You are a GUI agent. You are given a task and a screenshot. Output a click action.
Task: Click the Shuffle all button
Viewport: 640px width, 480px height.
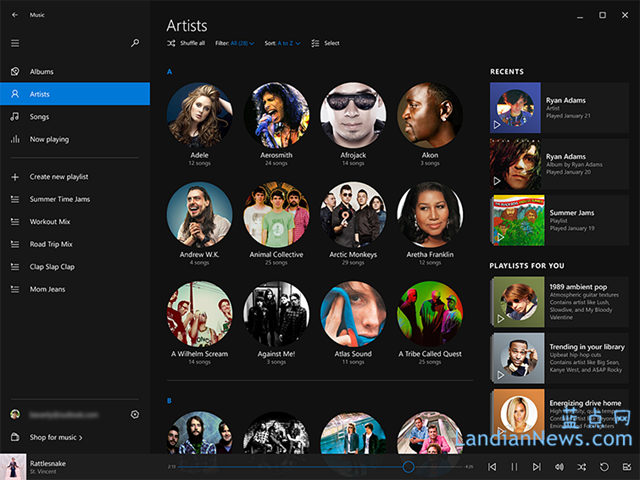tap(186, 43)
